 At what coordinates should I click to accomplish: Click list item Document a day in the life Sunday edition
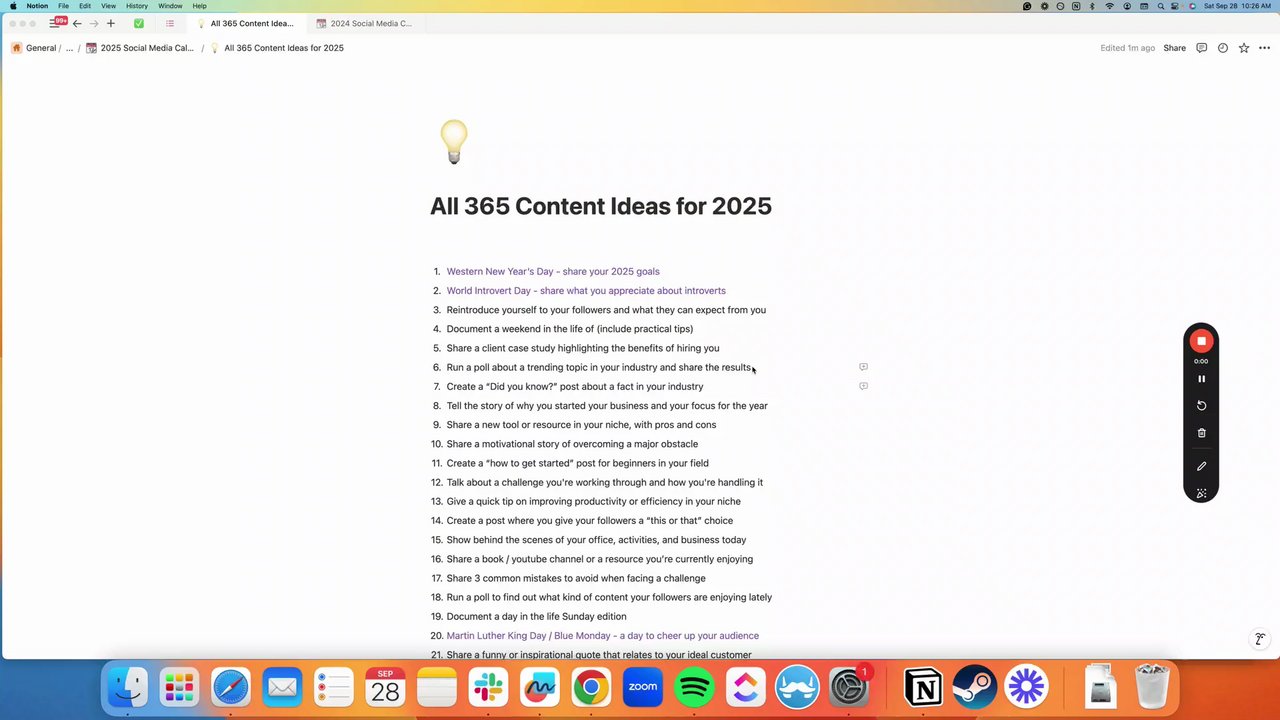point(536,617)
